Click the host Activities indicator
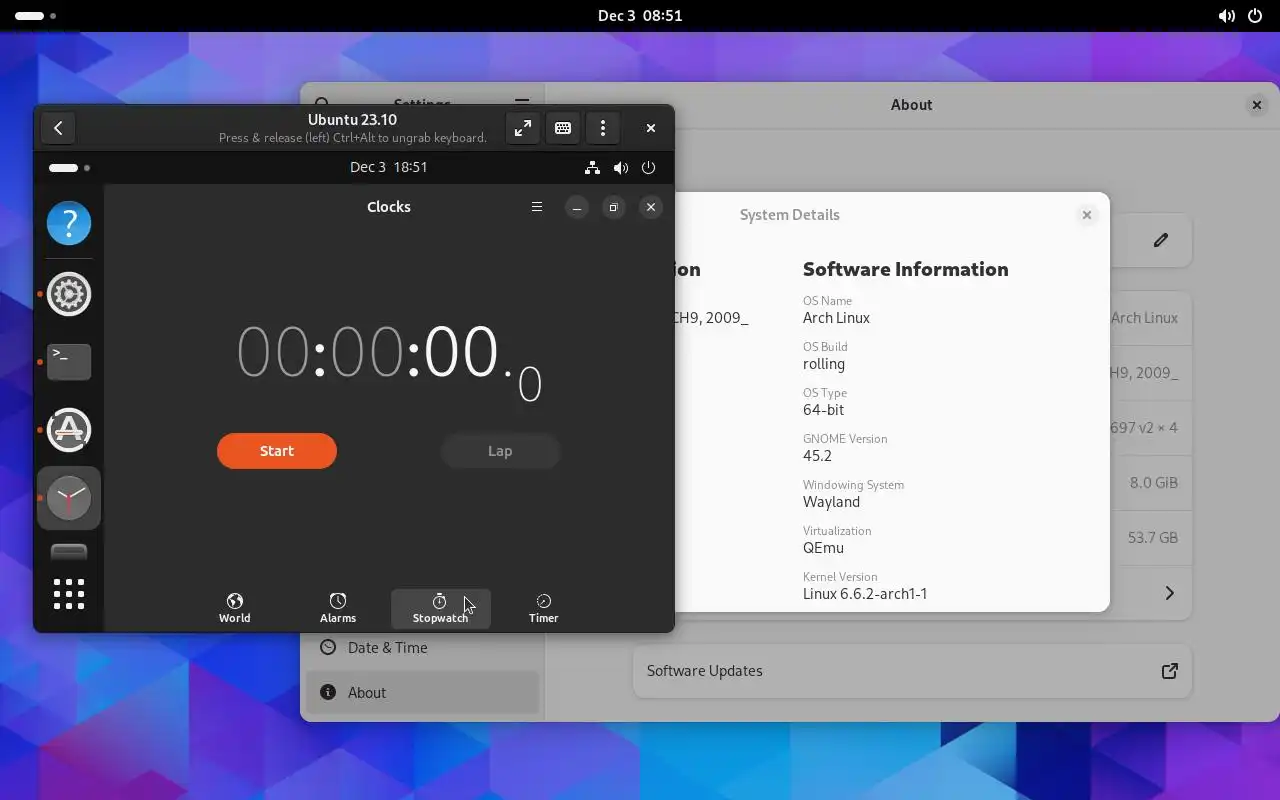 pos(36,16)
